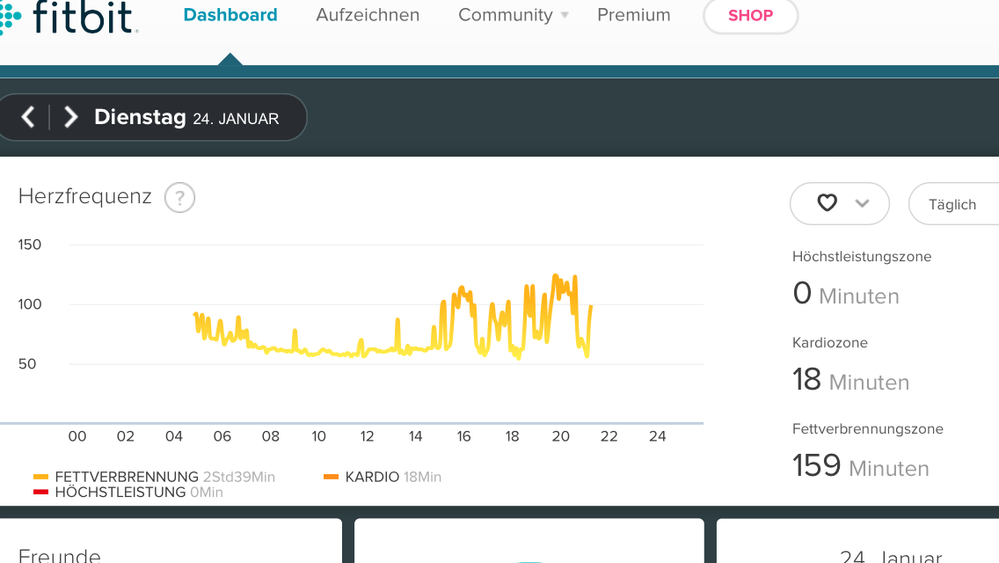Go to the next day arrow
The image size is (999, 563).
(71, 118)
